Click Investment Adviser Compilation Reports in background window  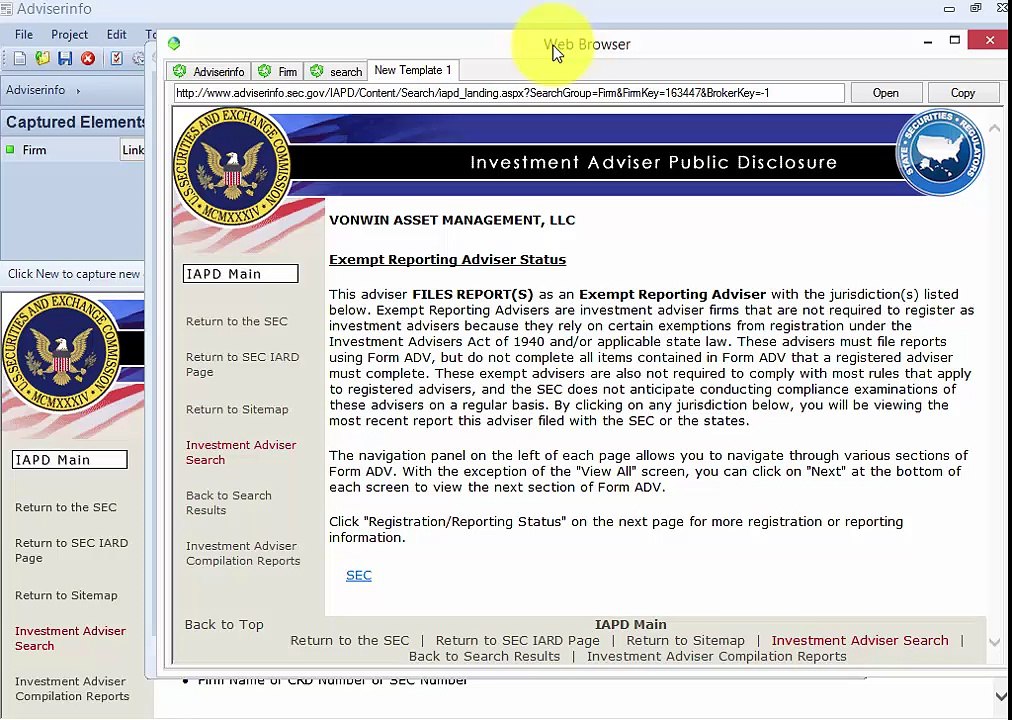(72, 689)
